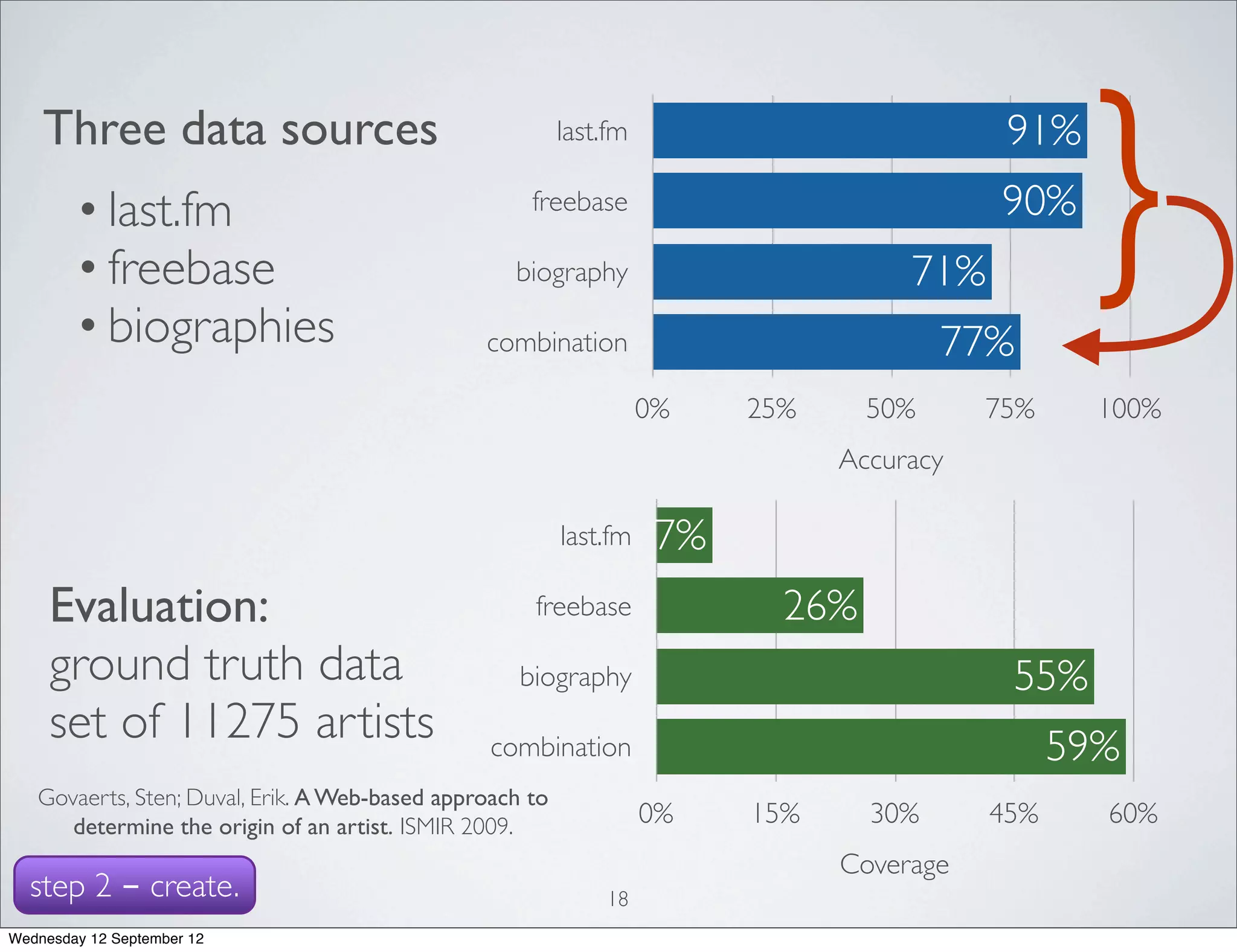Click the 'freebase' bullet item
Screen dimensions: 1237x952
coord(178,268)
